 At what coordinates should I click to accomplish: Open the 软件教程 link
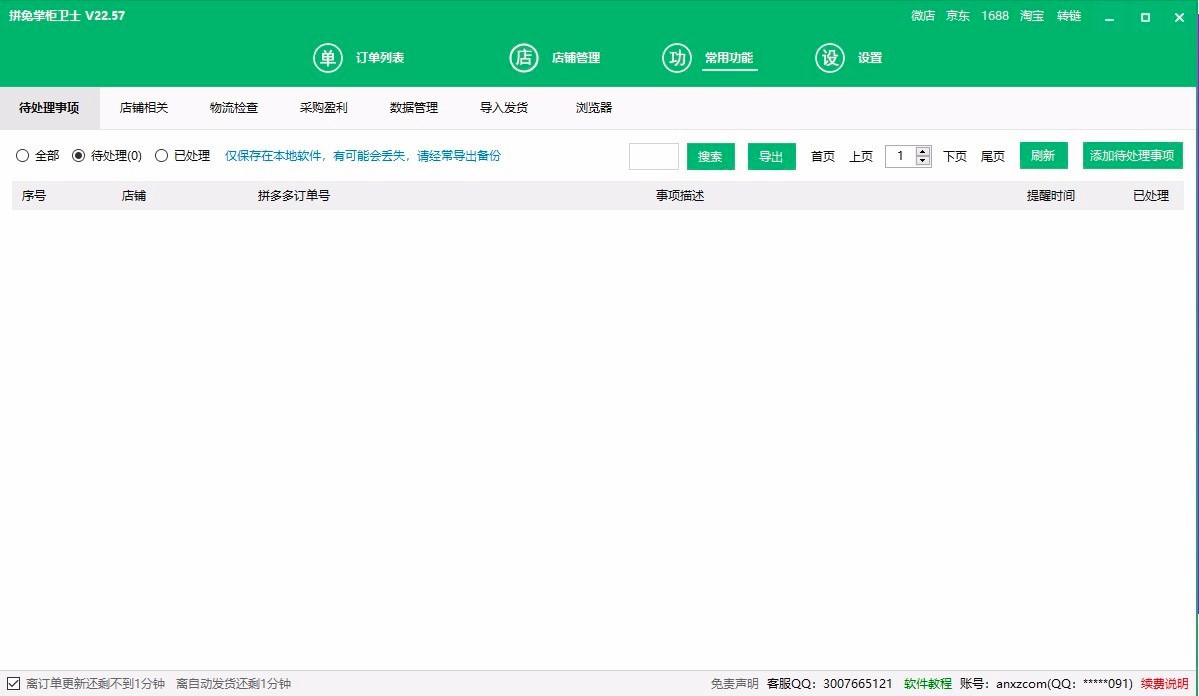click(928, 684)
